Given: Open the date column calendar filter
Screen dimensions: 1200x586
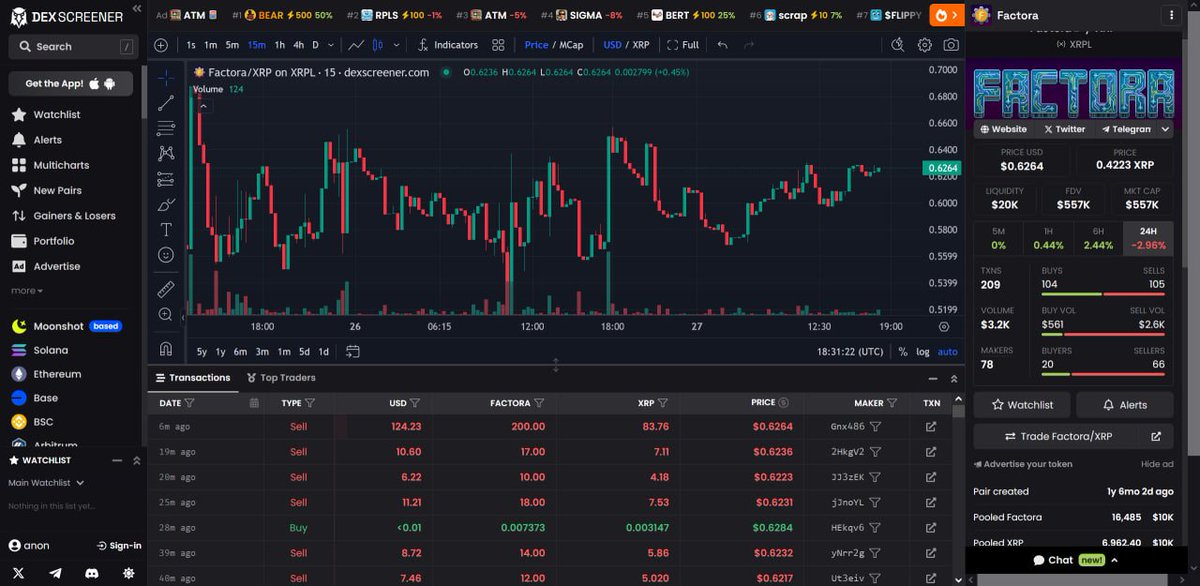Looking at the screenshot, I should (x=254, y=403).
